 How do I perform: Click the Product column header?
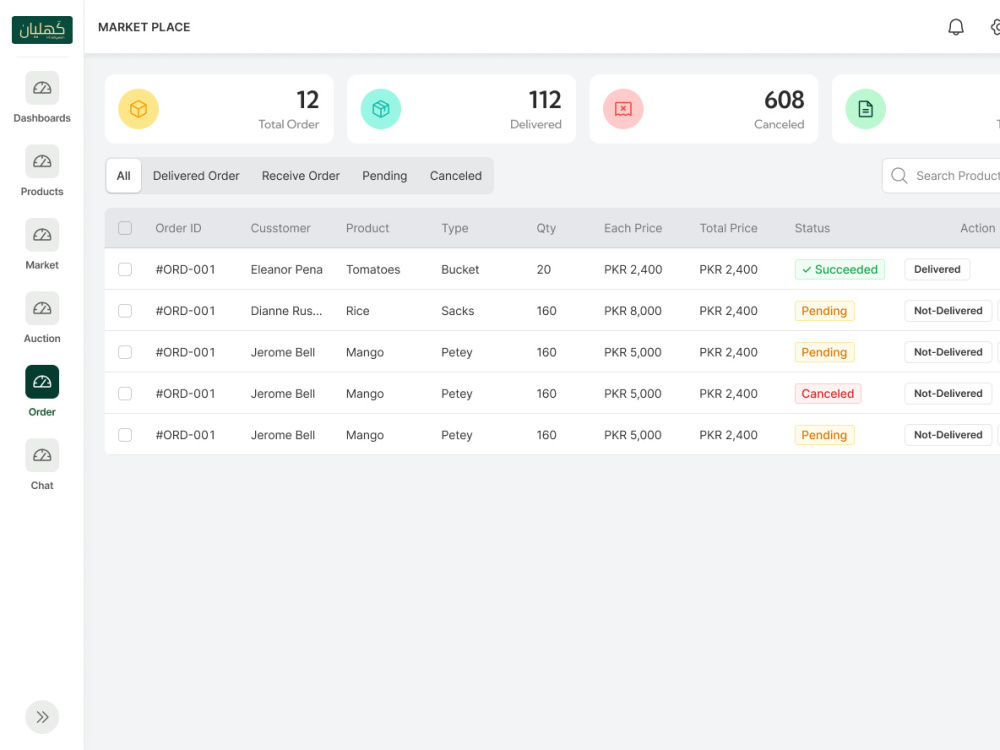pyautogui.click(x=367, y=228)
